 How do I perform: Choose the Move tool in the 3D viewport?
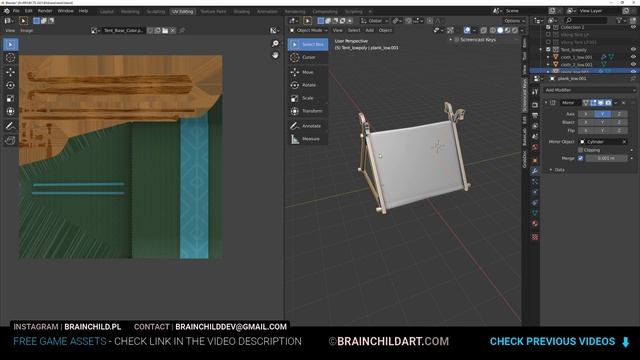308,72
